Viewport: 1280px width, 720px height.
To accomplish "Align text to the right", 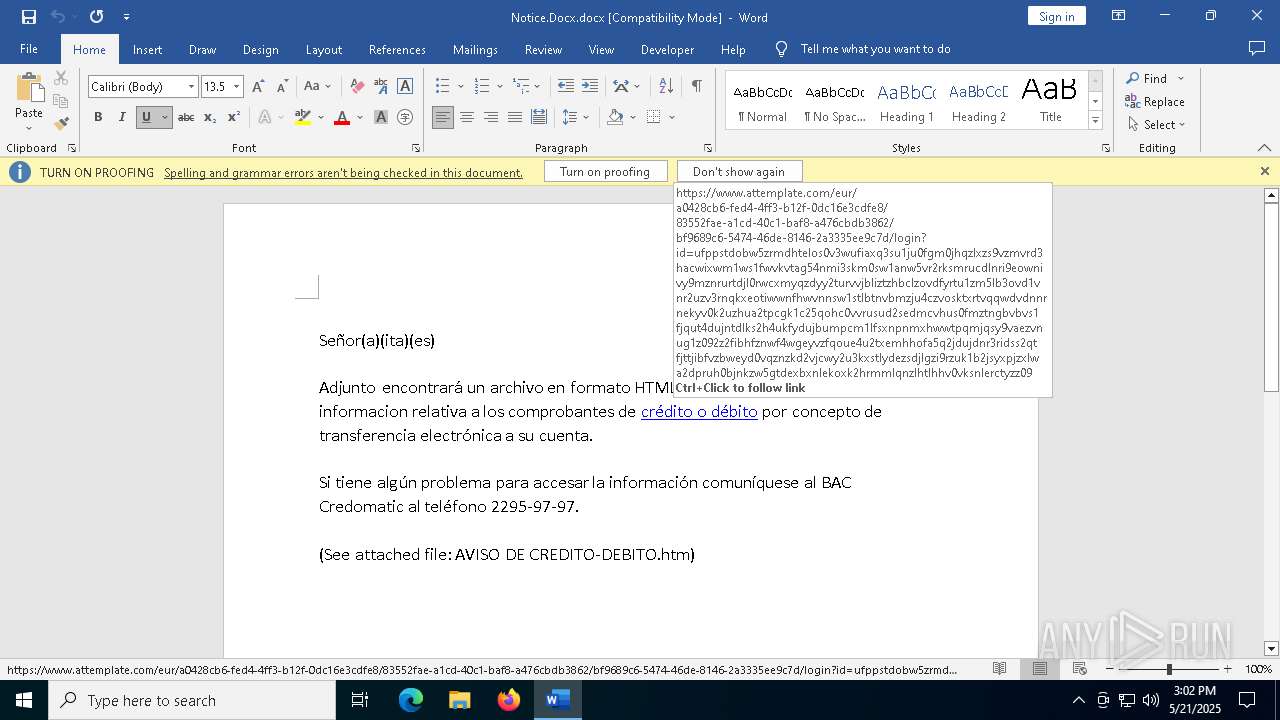I will point(491,117).
